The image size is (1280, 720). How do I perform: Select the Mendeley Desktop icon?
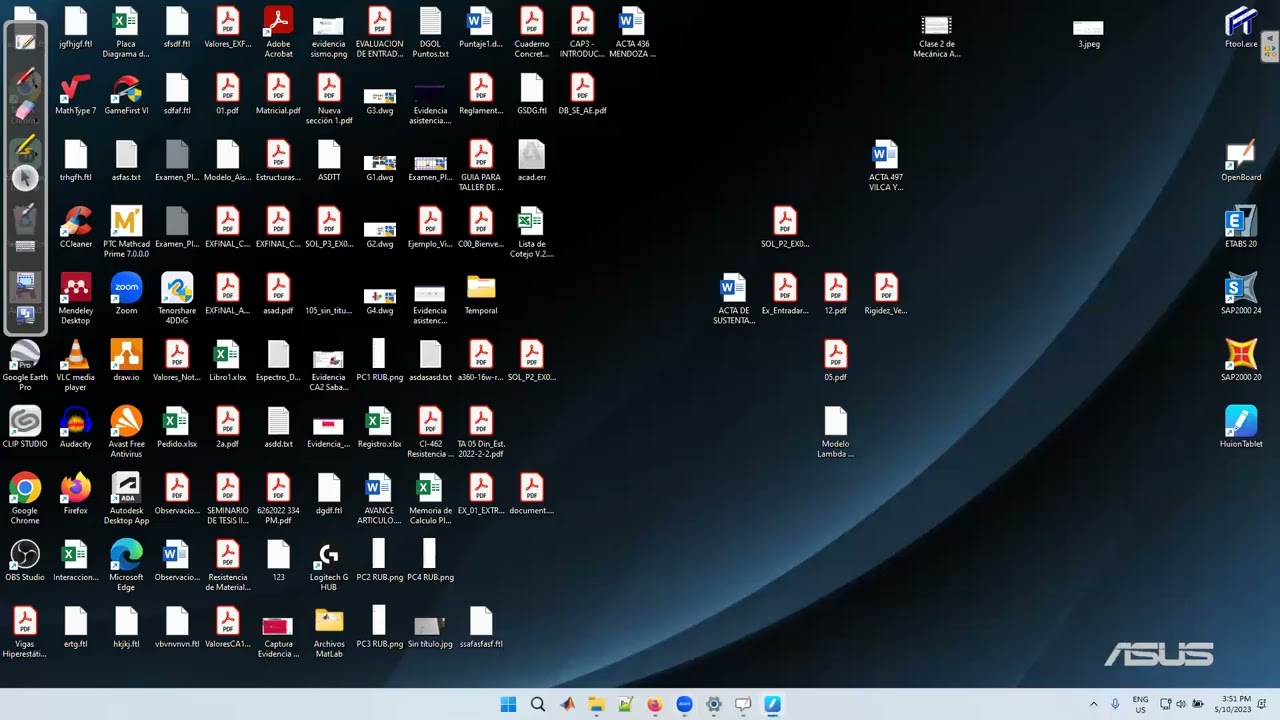76,299
